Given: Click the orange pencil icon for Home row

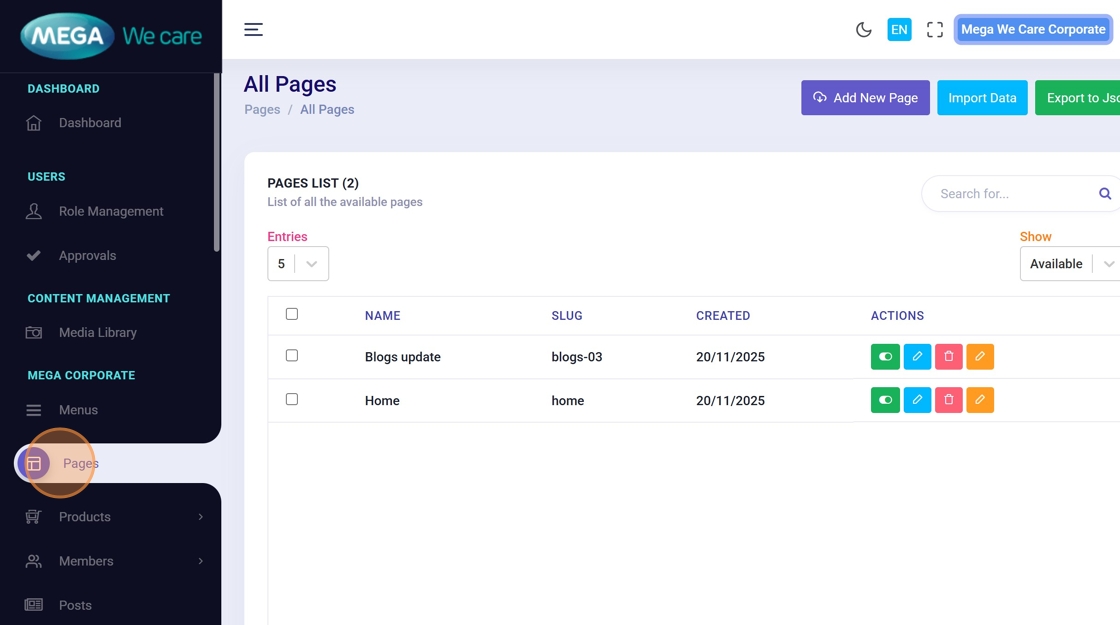Looking at the screenshot, I should pyautogui.click(x=980, y=400).
